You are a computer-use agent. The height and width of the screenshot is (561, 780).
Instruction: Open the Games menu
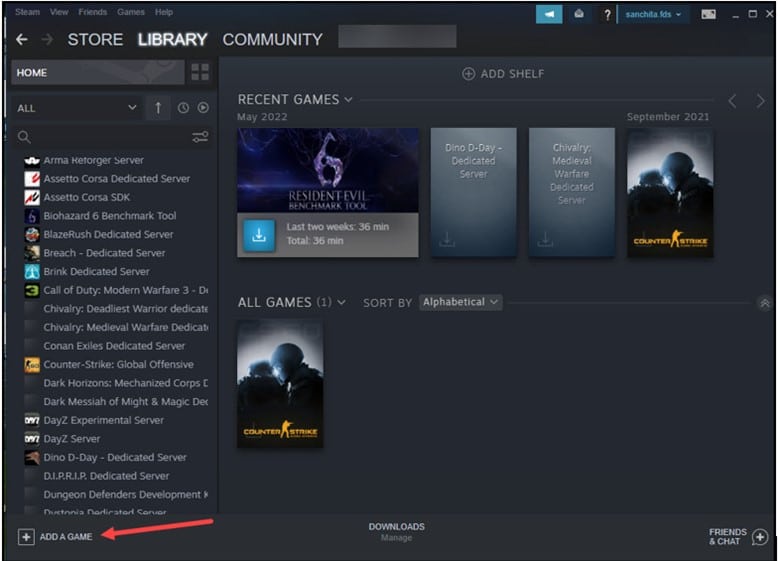pyautogui.click(x=131, y=12)
